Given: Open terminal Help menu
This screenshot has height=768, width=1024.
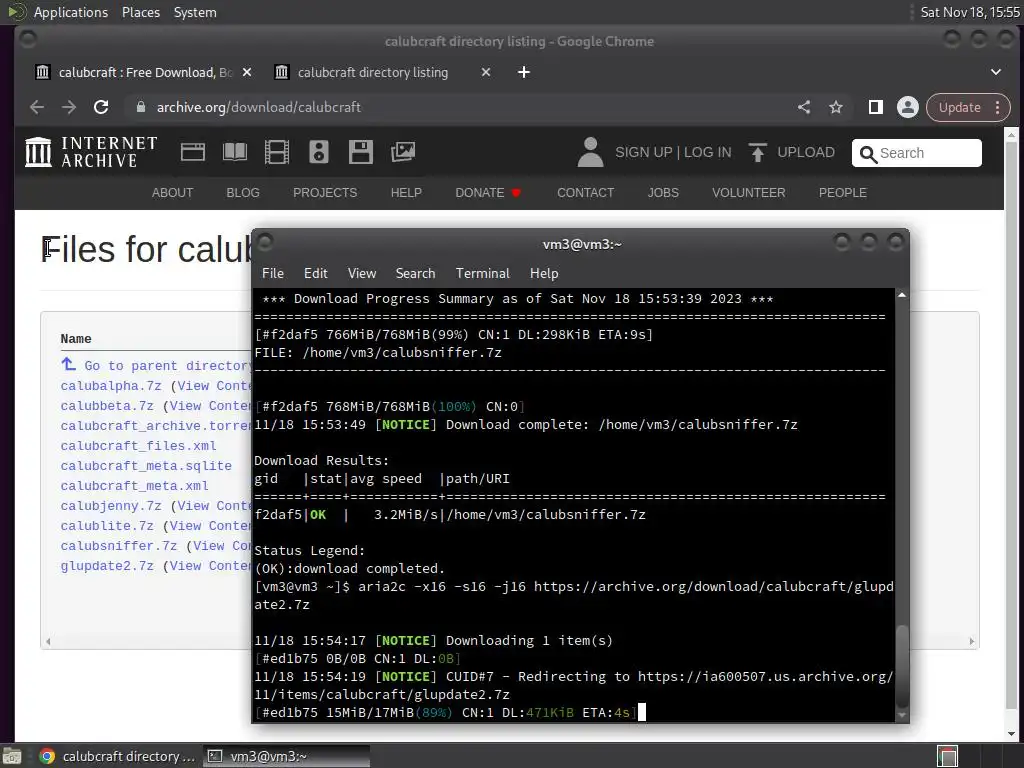Looking at the screenshot, I should pyautogui.click(x=544, y=273).
